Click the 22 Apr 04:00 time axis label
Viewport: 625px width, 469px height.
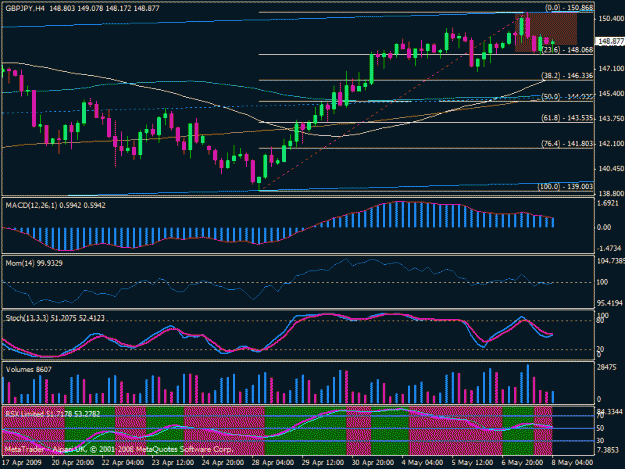pos(123,463)
